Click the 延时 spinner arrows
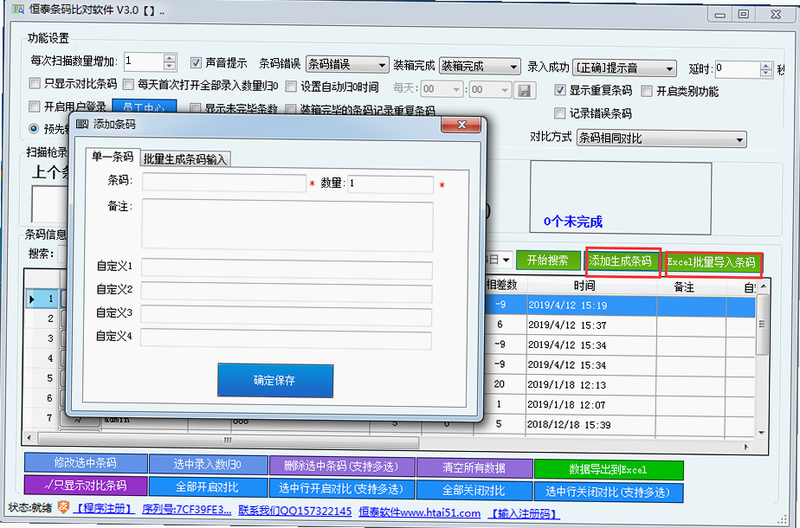 765,69
